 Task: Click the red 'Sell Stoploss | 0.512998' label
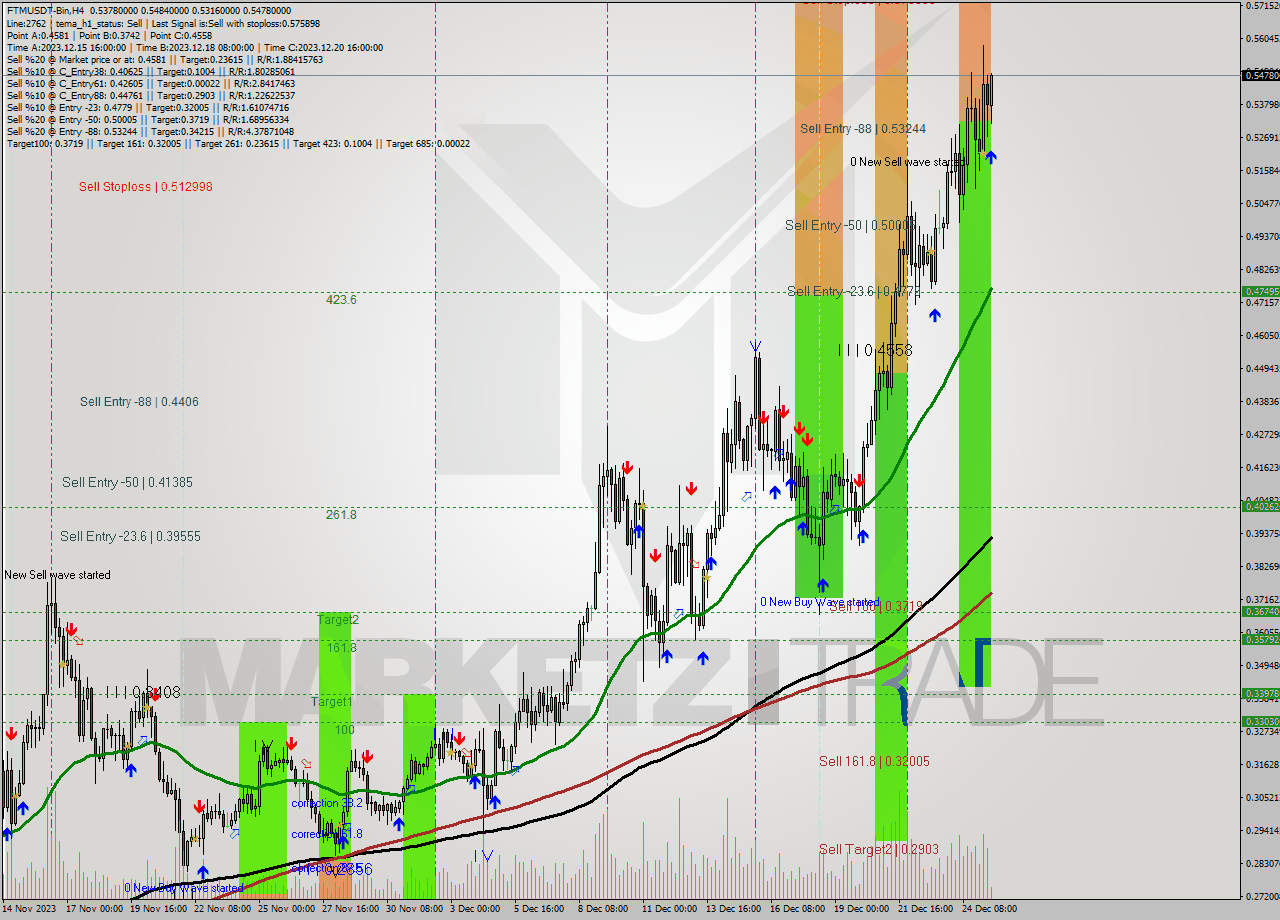[146, 187]
